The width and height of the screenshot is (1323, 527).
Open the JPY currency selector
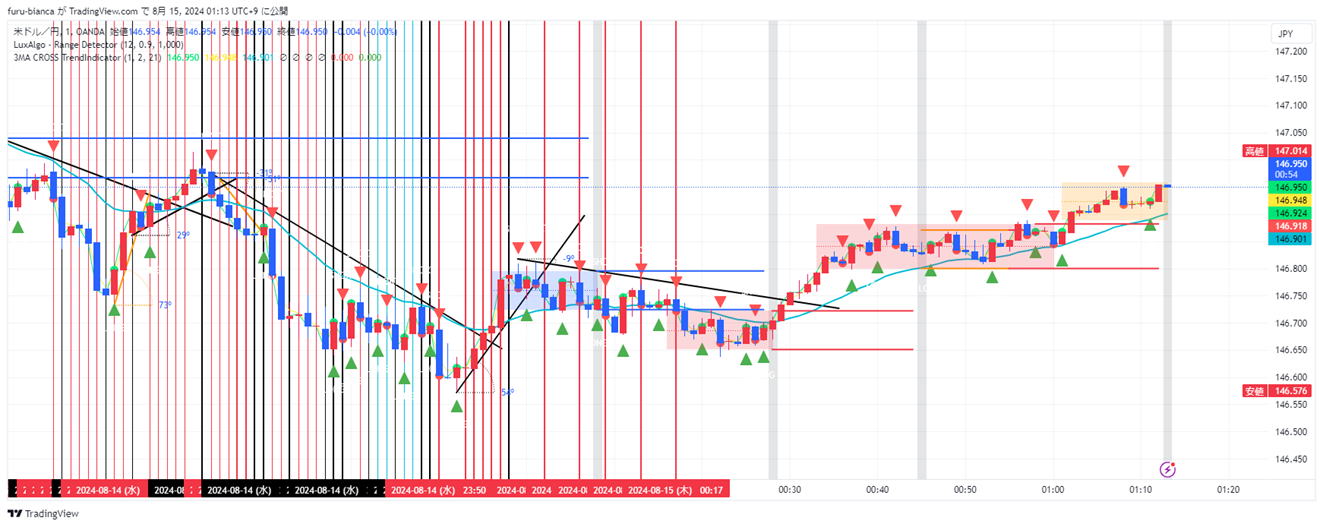[x=1286, y=34]
